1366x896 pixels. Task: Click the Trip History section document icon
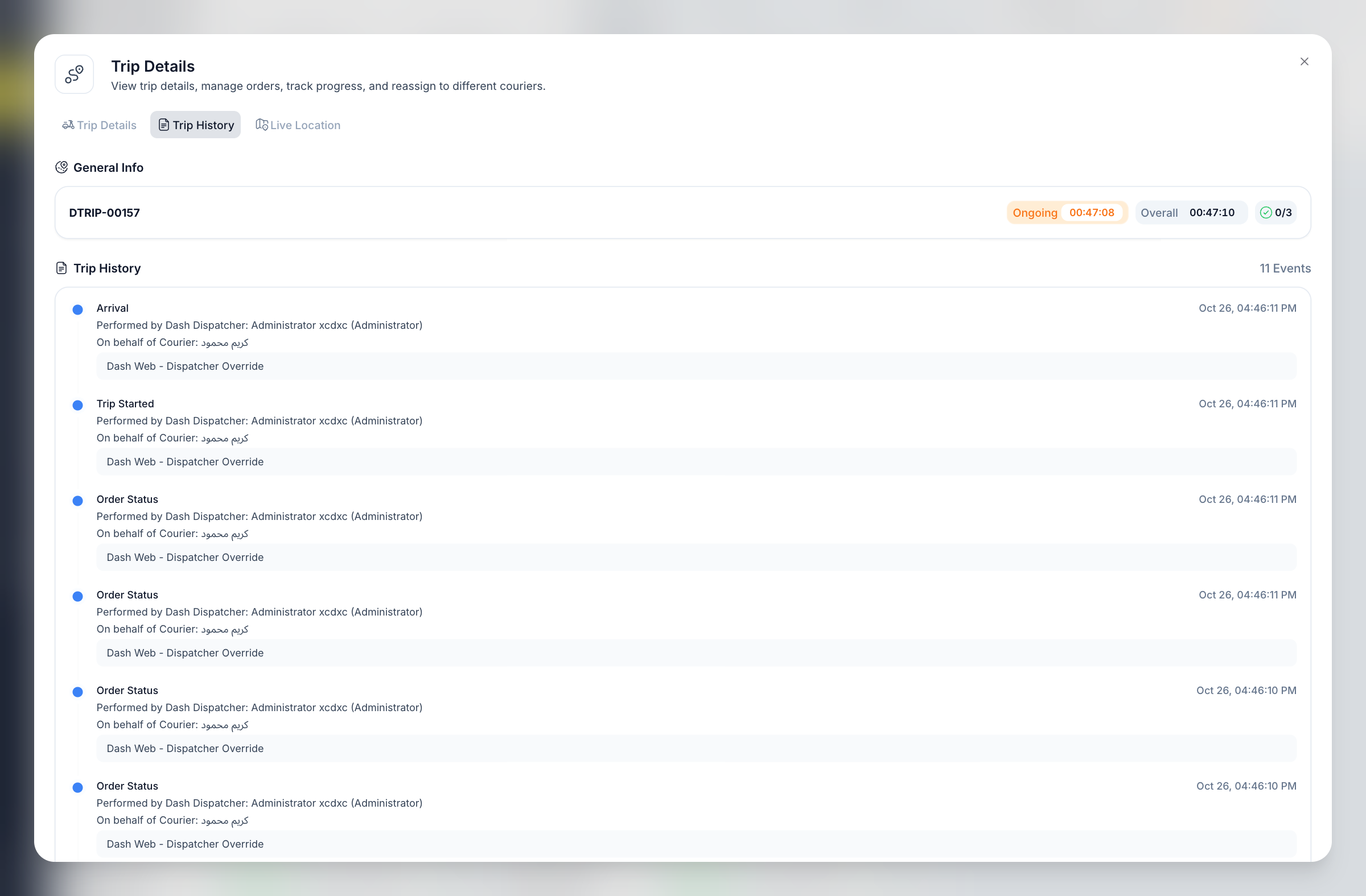[61, 268]
